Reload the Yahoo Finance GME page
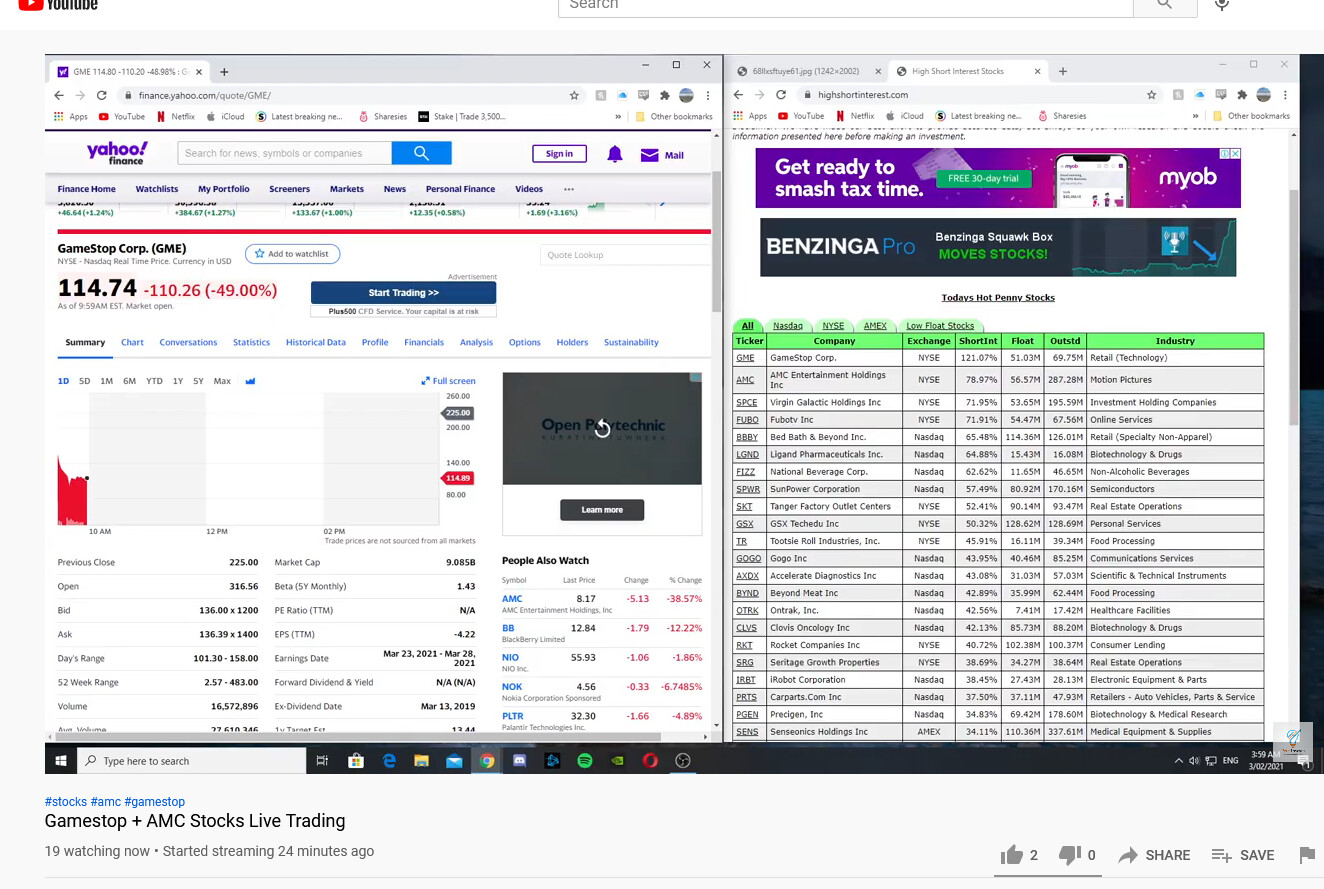The image size is (1324, 889). tap(101, 95)
